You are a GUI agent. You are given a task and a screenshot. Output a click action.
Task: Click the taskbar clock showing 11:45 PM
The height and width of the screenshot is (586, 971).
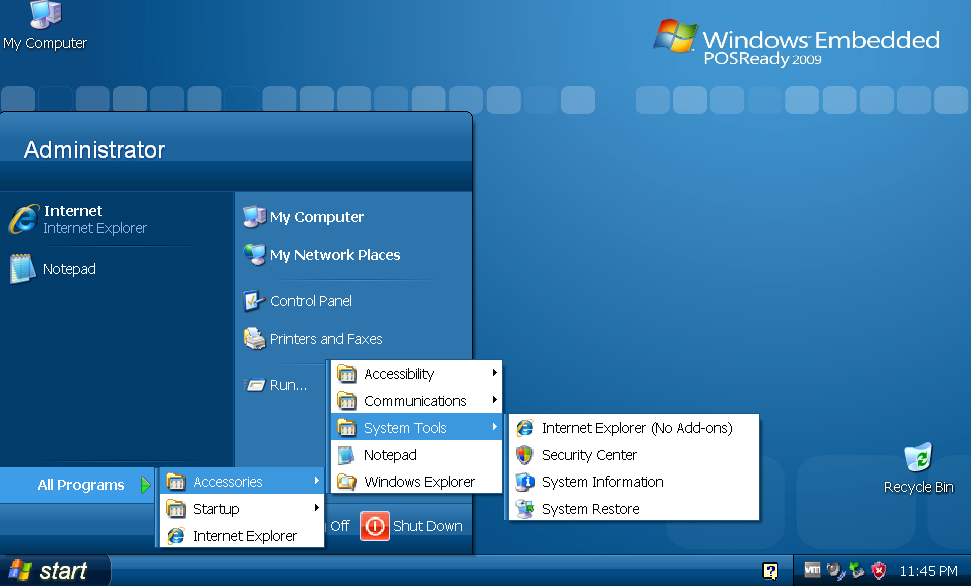(x=928, y=571)
